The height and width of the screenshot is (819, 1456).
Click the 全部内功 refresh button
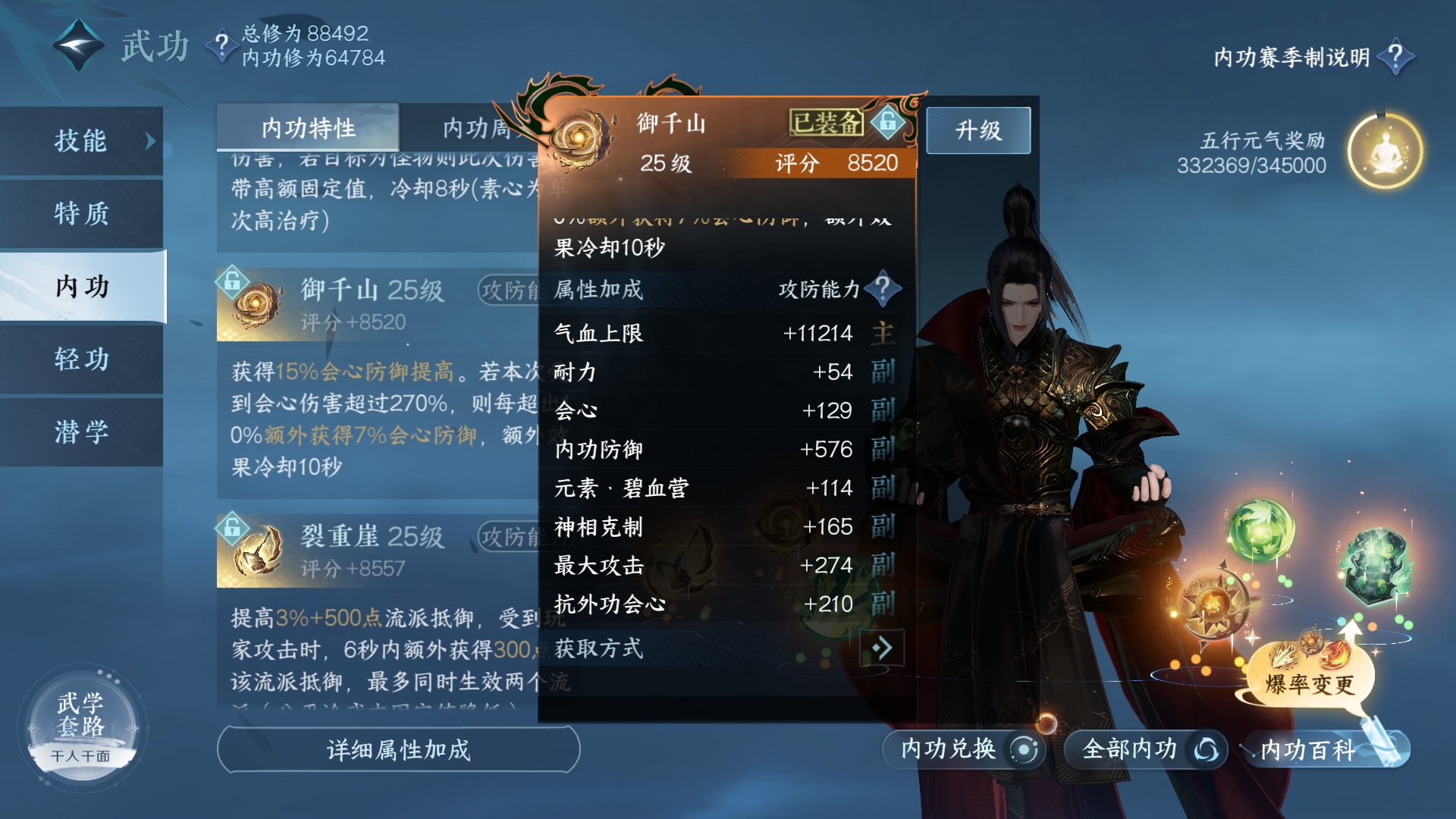pyautogui.click(x=1145, y=749)
